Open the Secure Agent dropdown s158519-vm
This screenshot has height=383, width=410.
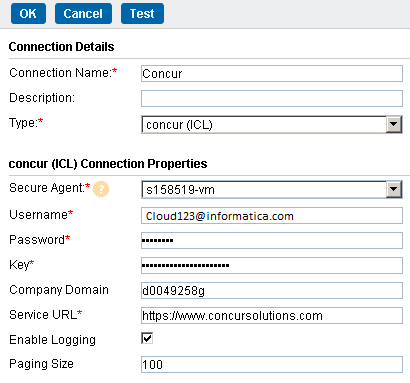pos(272,190)
